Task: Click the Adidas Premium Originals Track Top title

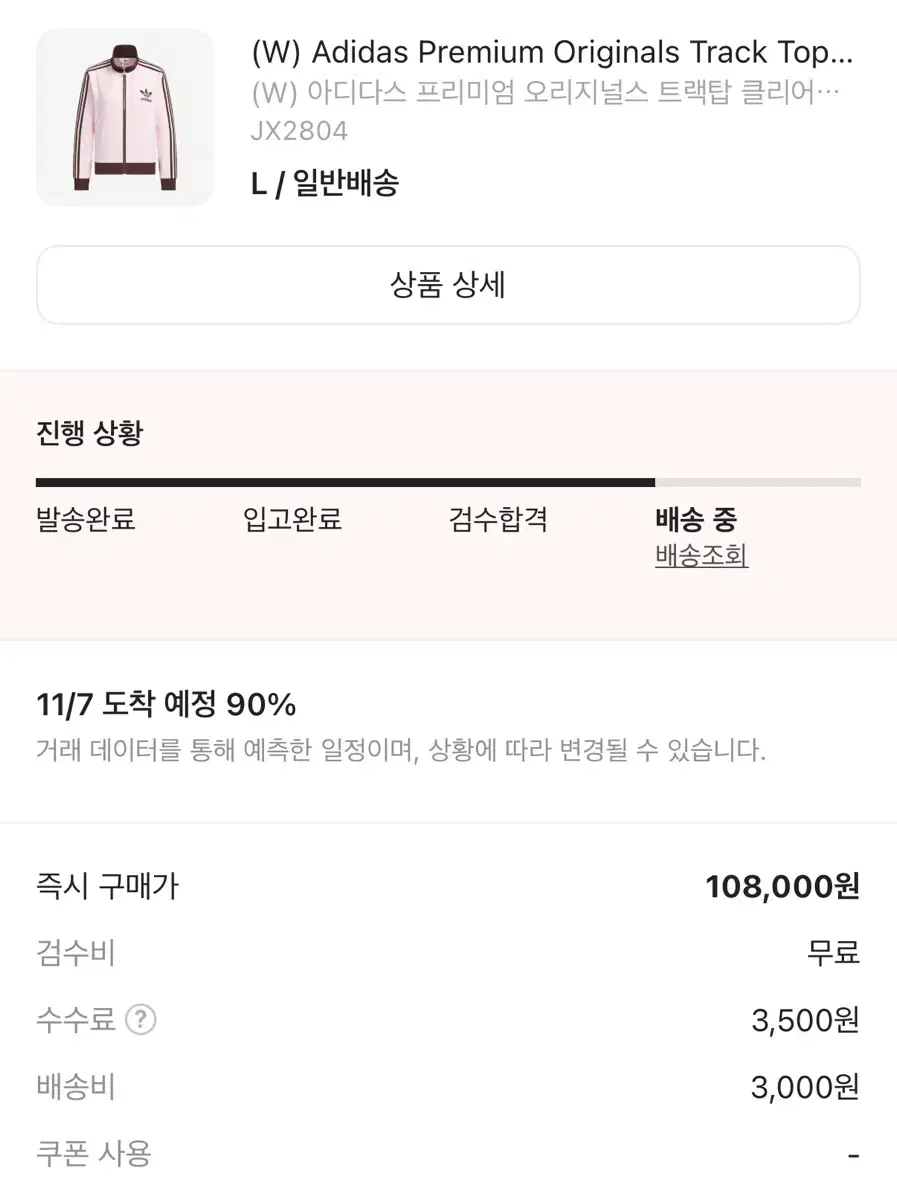Action: click(553, 52)
